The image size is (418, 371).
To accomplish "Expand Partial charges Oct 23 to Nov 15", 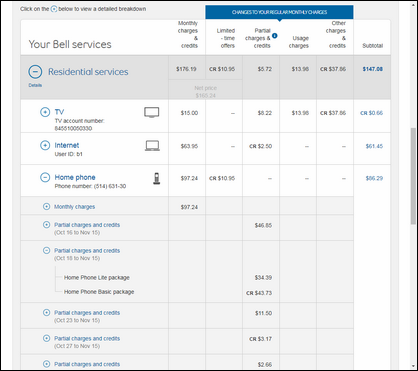I will tap(47, 313).
